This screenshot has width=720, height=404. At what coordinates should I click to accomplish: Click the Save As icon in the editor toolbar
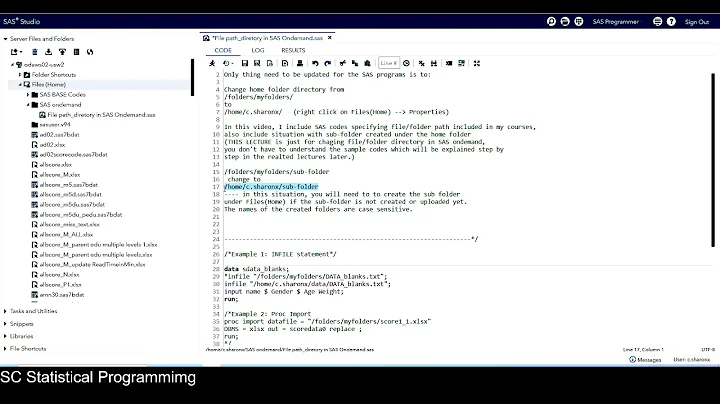point(257,63)
